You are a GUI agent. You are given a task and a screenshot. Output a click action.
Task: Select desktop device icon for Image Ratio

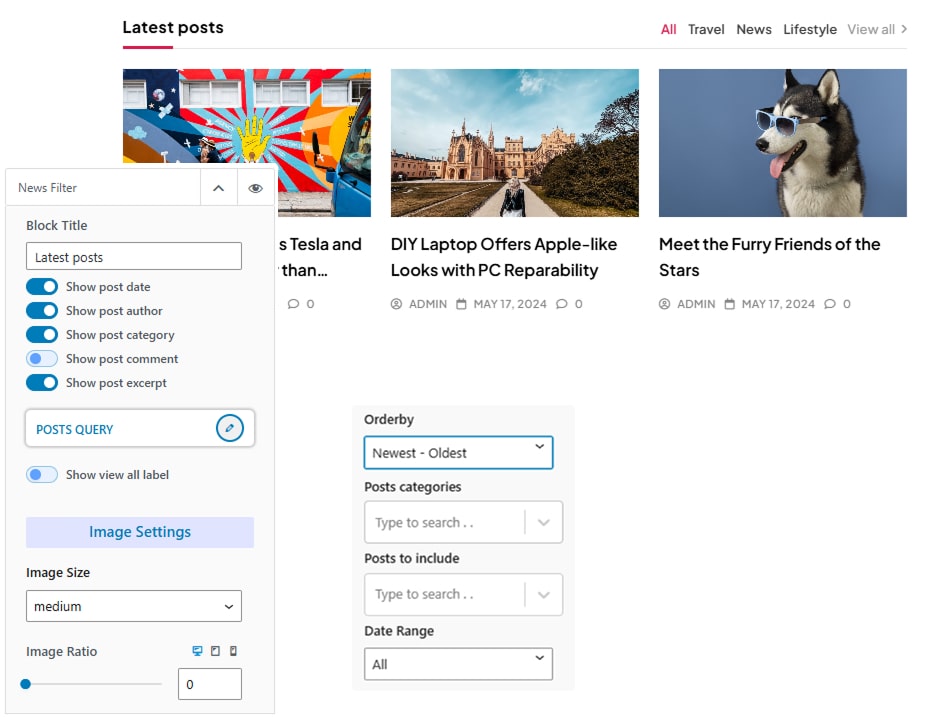[197, 651]
